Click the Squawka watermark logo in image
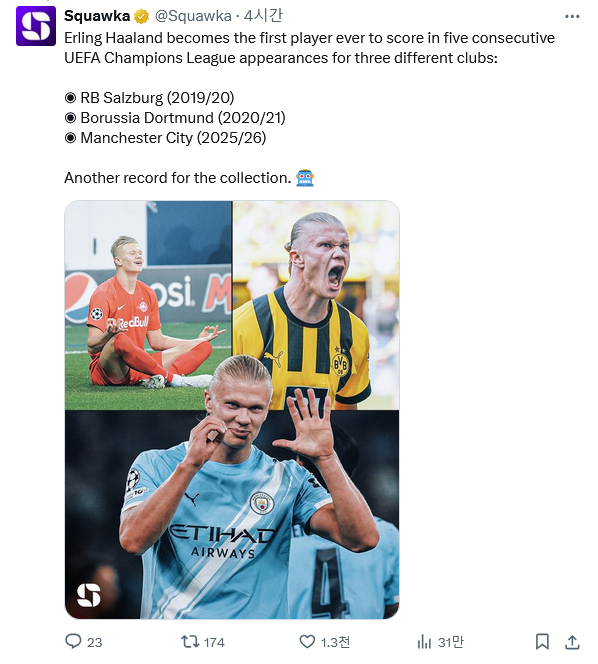Image resolution: width=598 pixels, height=664 pixels. coord(89,595)
